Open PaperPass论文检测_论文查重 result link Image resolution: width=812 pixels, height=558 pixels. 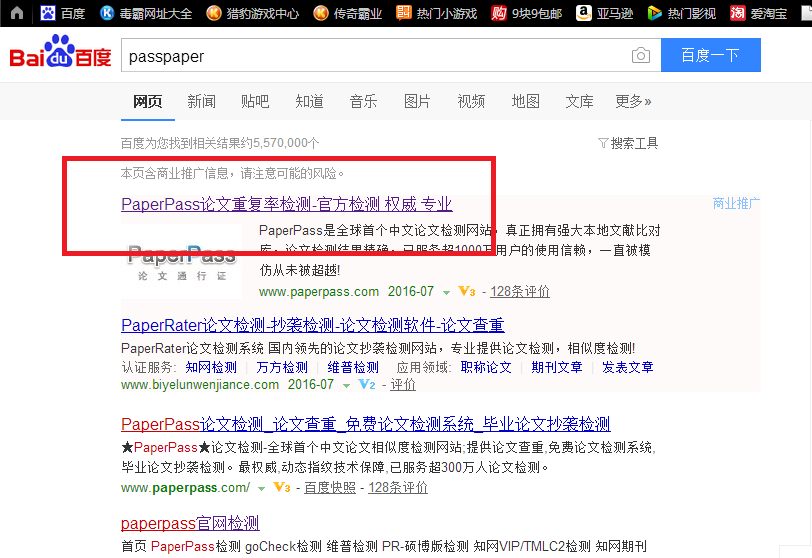click(366, 424)
